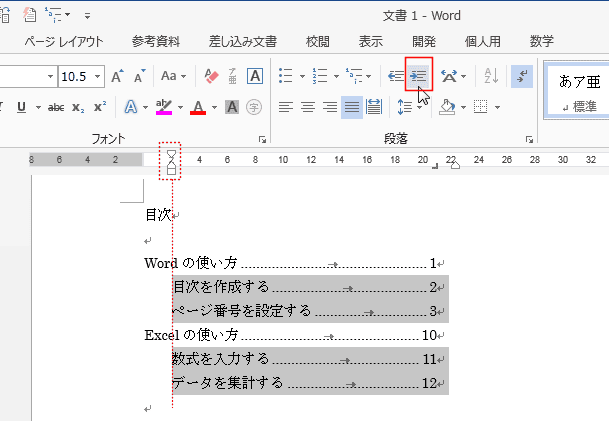
Task: Open the ページ レイアウト tab
Action: coord(64,41)
